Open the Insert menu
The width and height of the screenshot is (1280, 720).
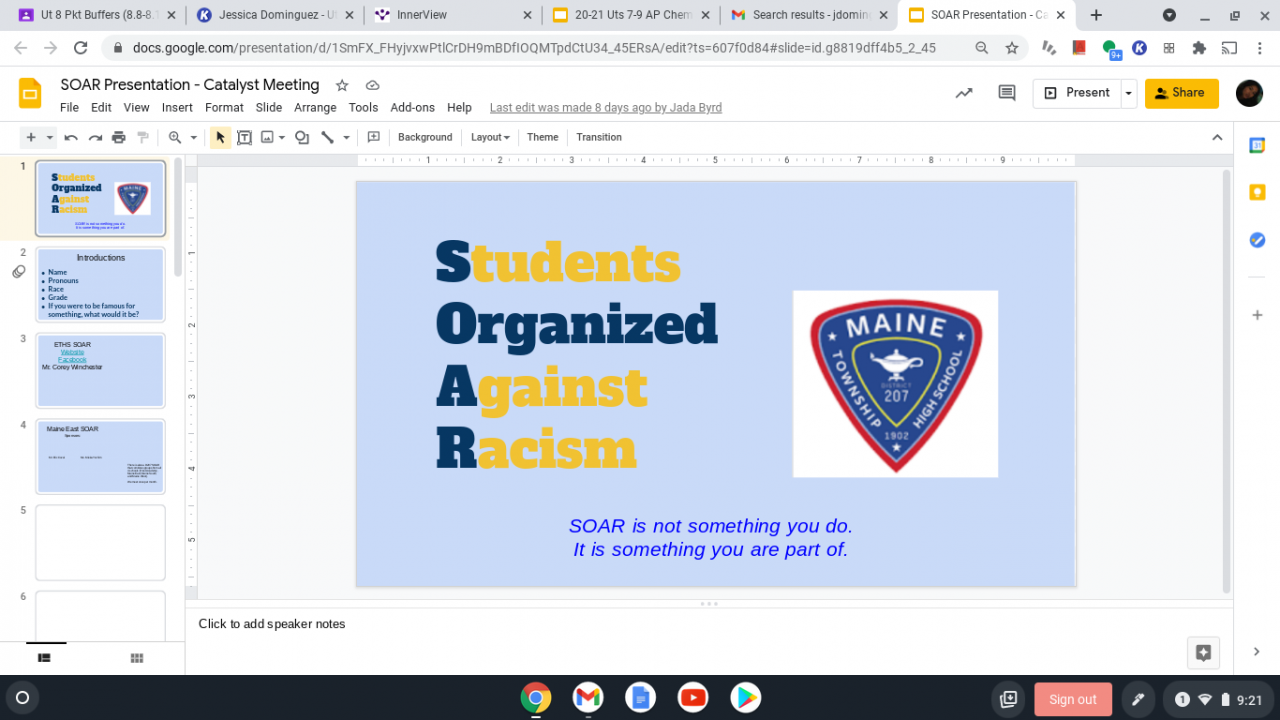coord(177,108)
